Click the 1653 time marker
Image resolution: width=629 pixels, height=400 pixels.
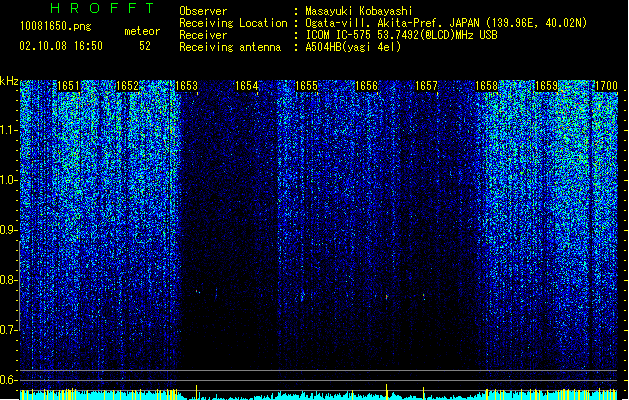coord(187,86)
